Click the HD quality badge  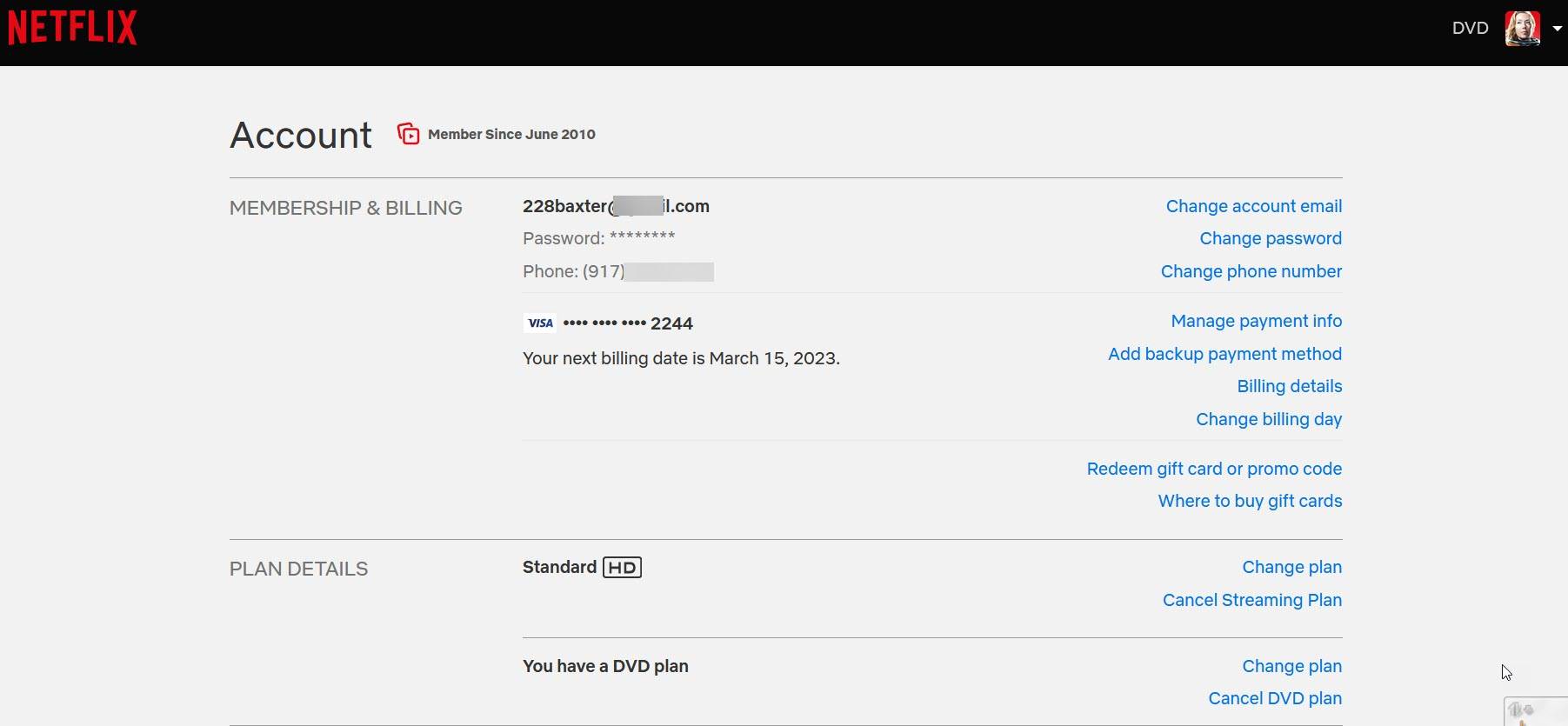(622, 568)
